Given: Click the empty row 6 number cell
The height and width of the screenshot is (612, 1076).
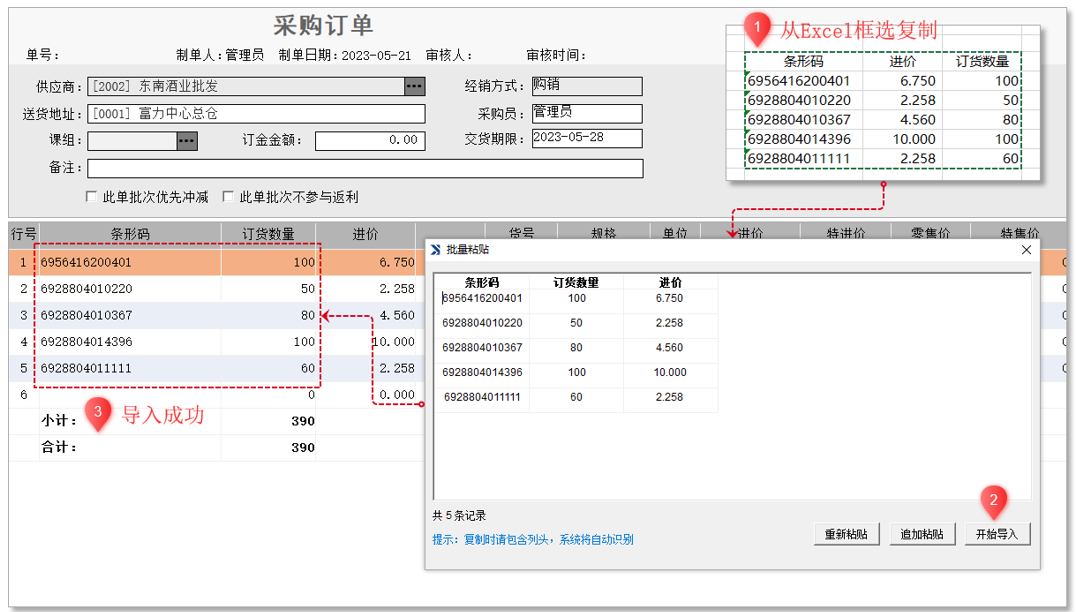Looking at the screenshot, I should pos(23,395).
